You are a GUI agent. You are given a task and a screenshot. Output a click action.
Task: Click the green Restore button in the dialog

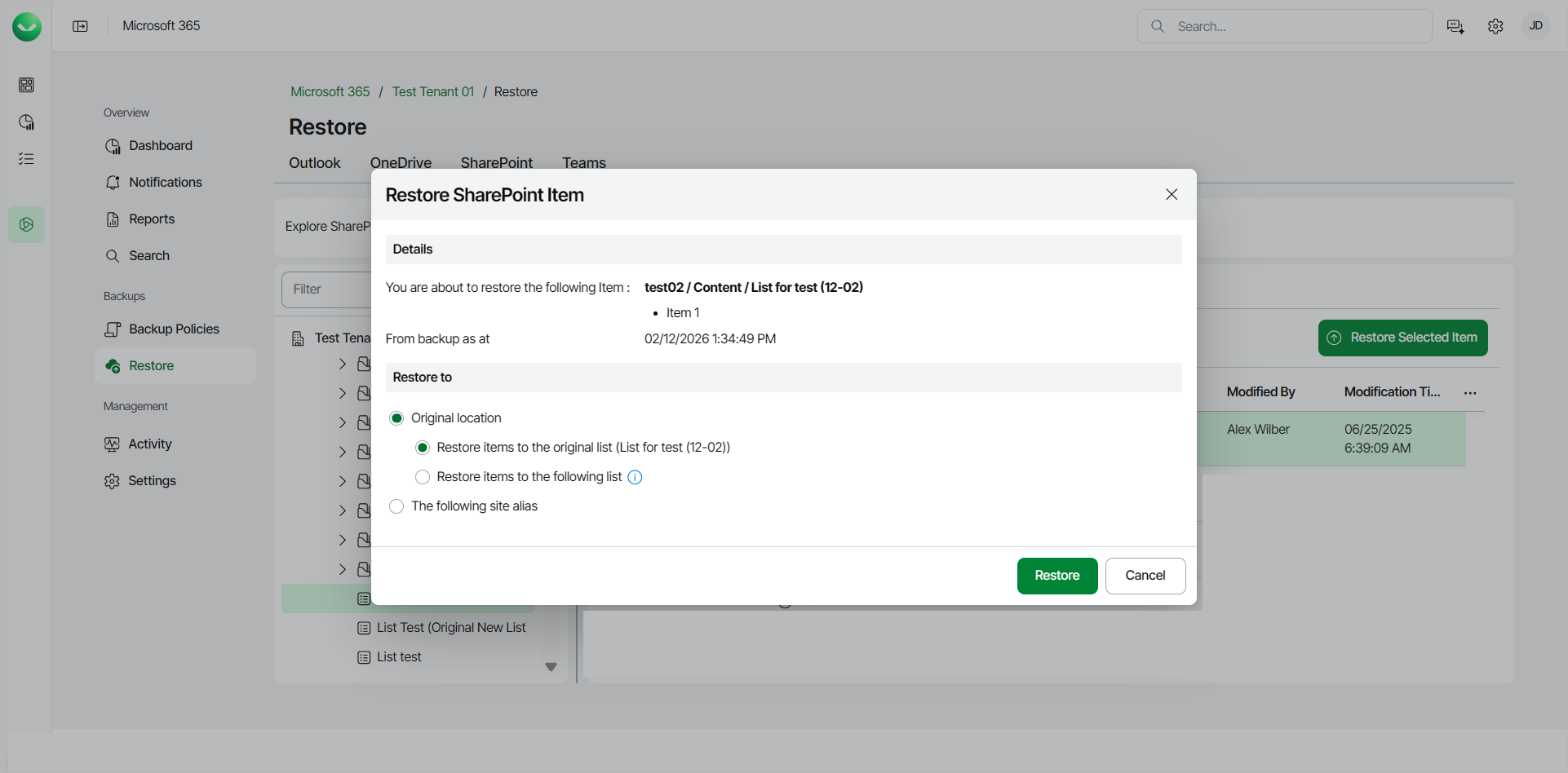pyautogui.click(x=1056, y=576)
